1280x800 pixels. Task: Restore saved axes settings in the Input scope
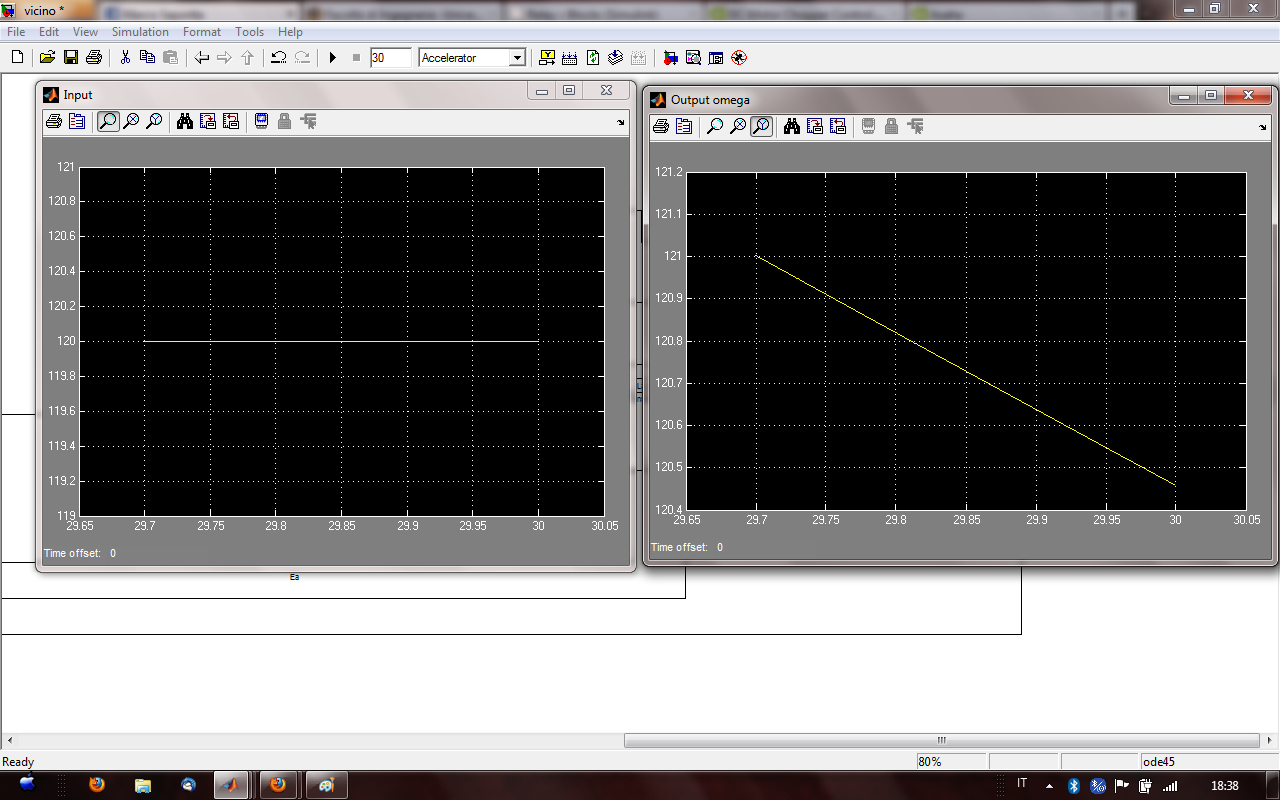click(231, 122)
